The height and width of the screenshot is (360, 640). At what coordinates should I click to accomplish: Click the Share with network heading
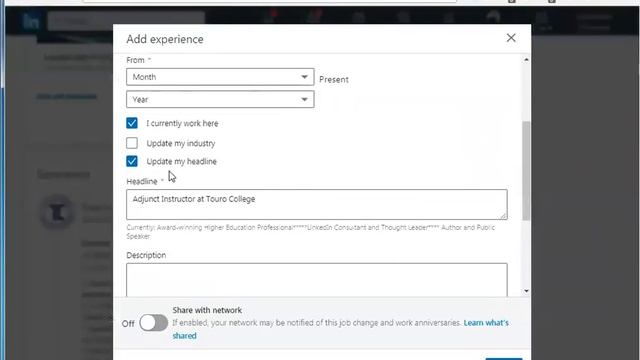tap(207, 310)
